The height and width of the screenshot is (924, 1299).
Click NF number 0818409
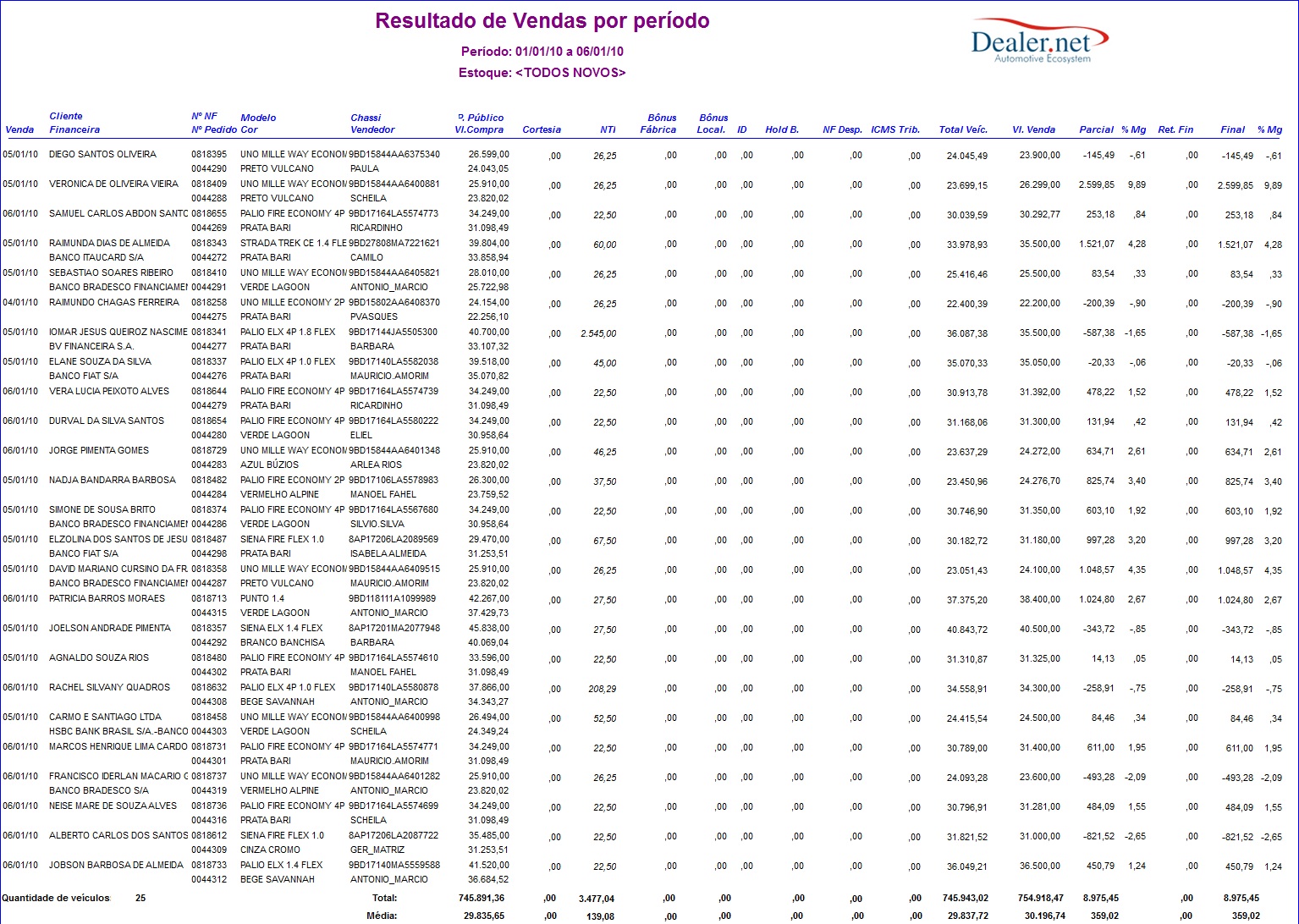click(209, 184)
